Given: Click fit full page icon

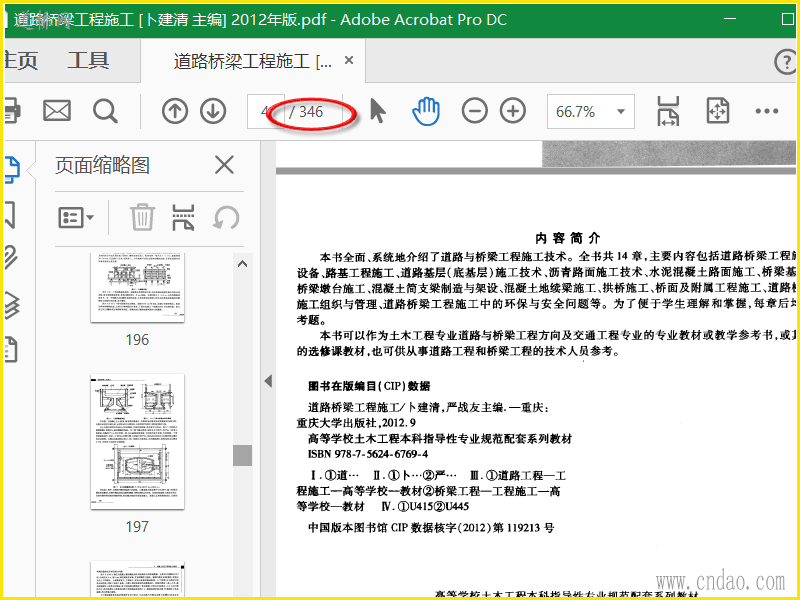Looking at the screenshot, I should tap(717, 111).
